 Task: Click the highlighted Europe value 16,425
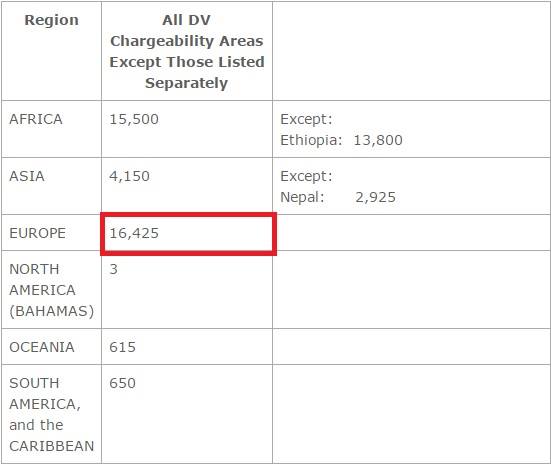[134, 233]
